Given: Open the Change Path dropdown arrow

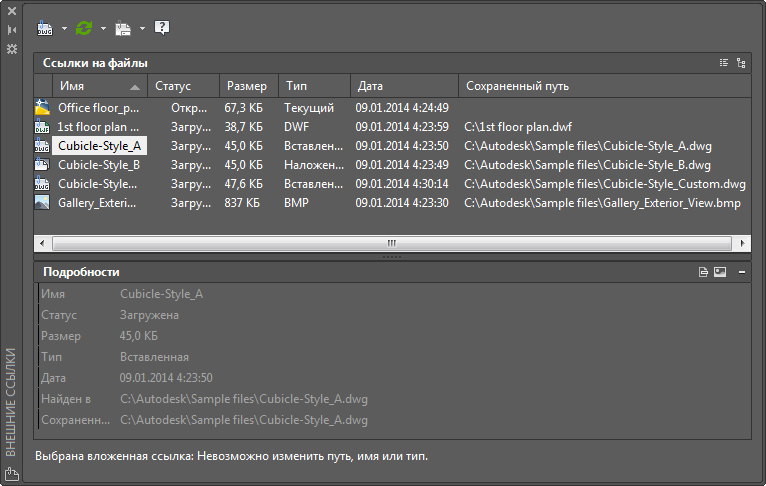Looking at the screenshot, I should pyautogui.click(x=142, y=28).
